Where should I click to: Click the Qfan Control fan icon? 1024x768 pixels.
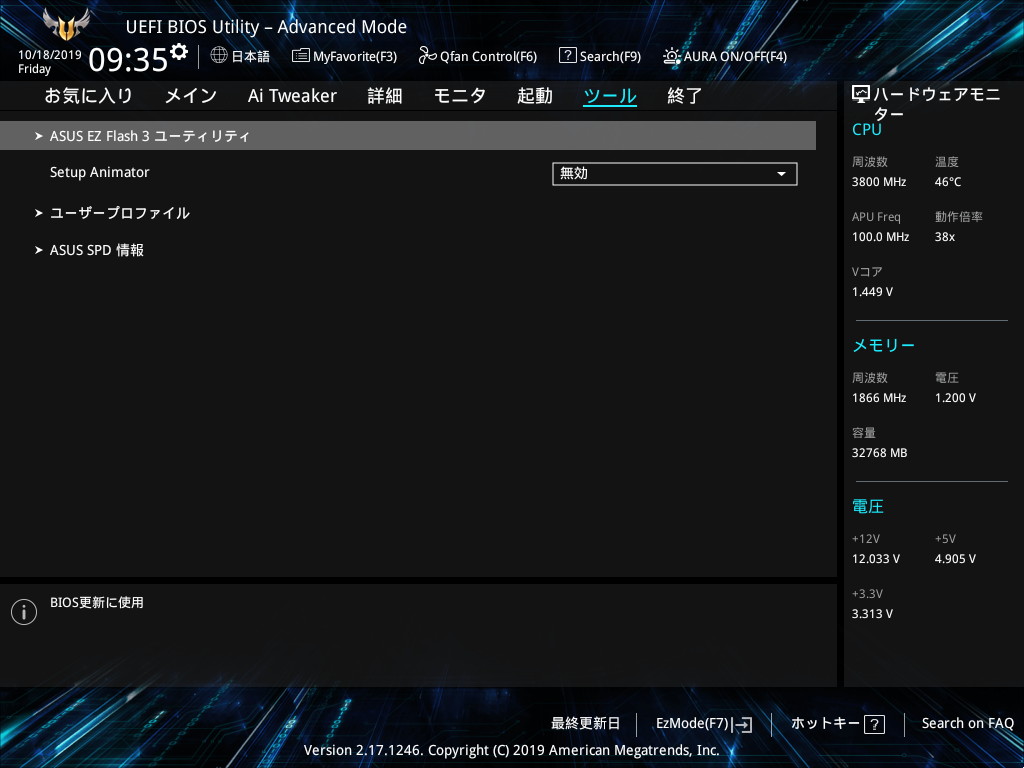427,56
